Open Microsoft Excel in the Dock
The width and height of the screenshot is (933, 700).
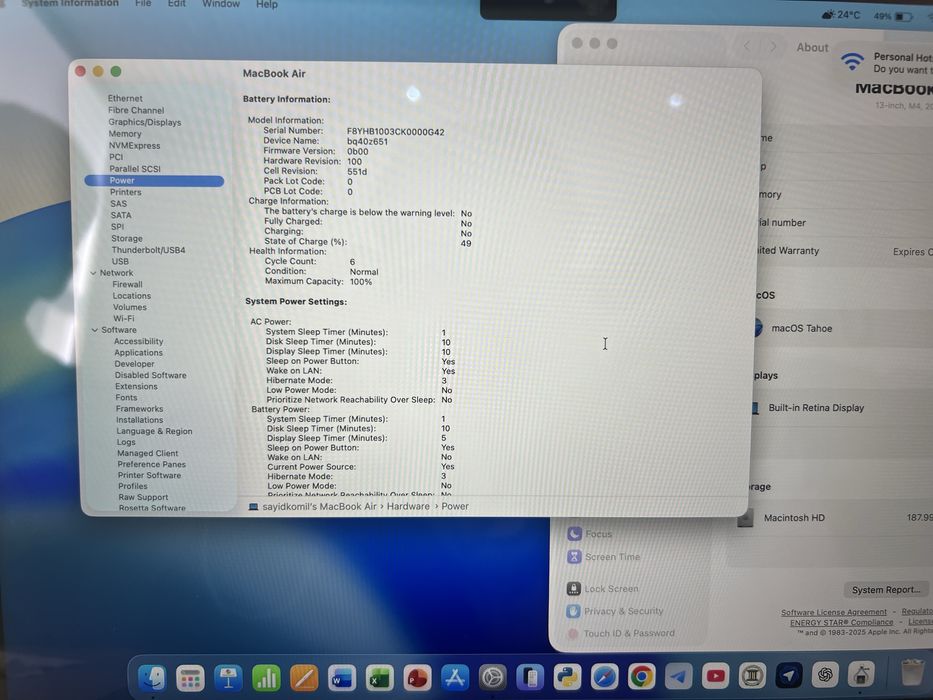click(x=380, y=677)
